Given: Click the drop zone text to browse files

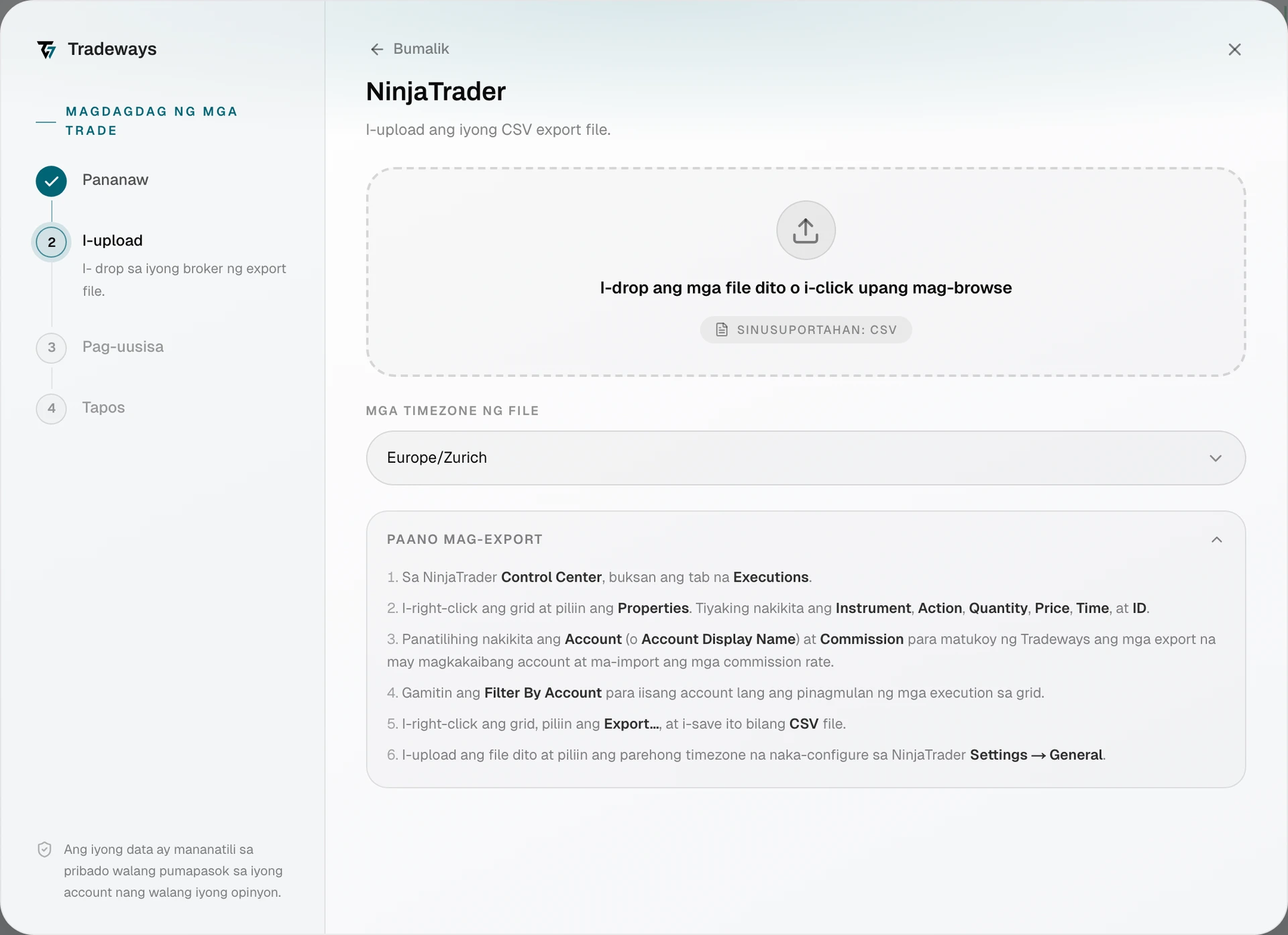Looking at the screenshot, I should pyautogui.click(x=806, y=288).
